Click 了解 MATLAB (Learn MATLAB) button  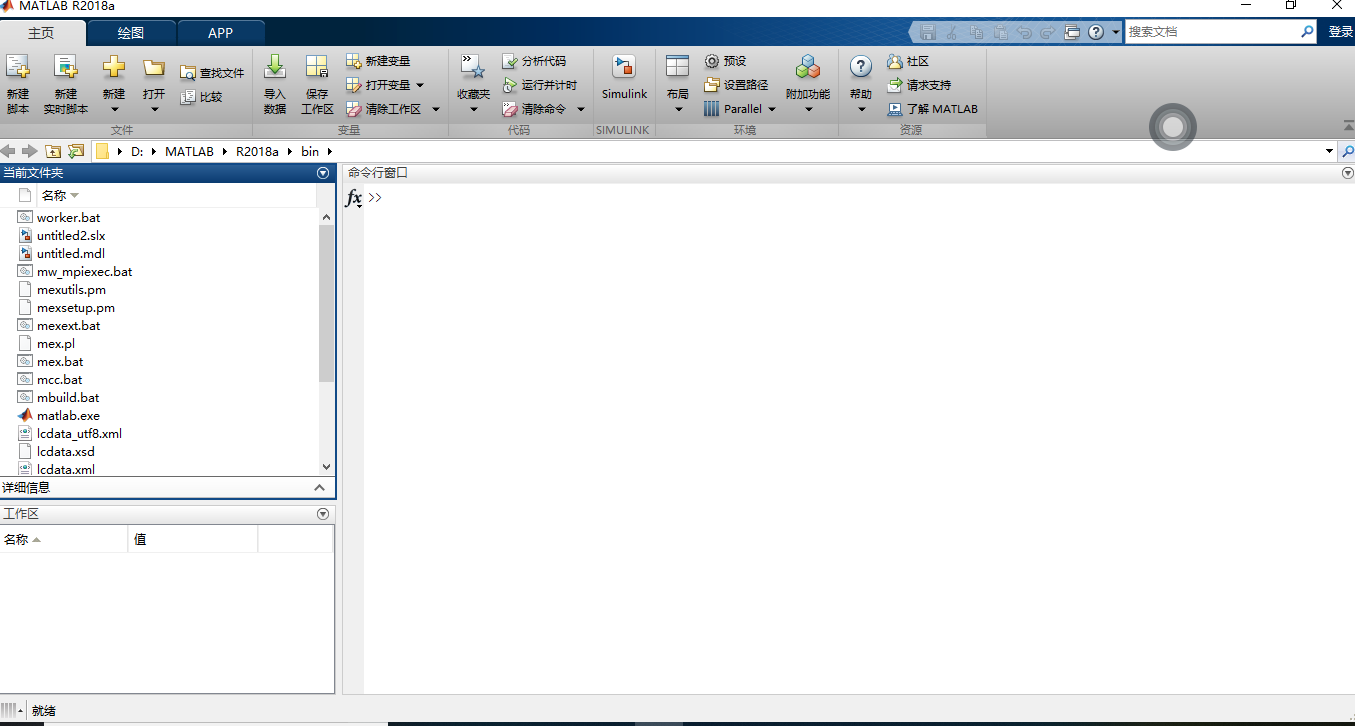click(932, 109)
